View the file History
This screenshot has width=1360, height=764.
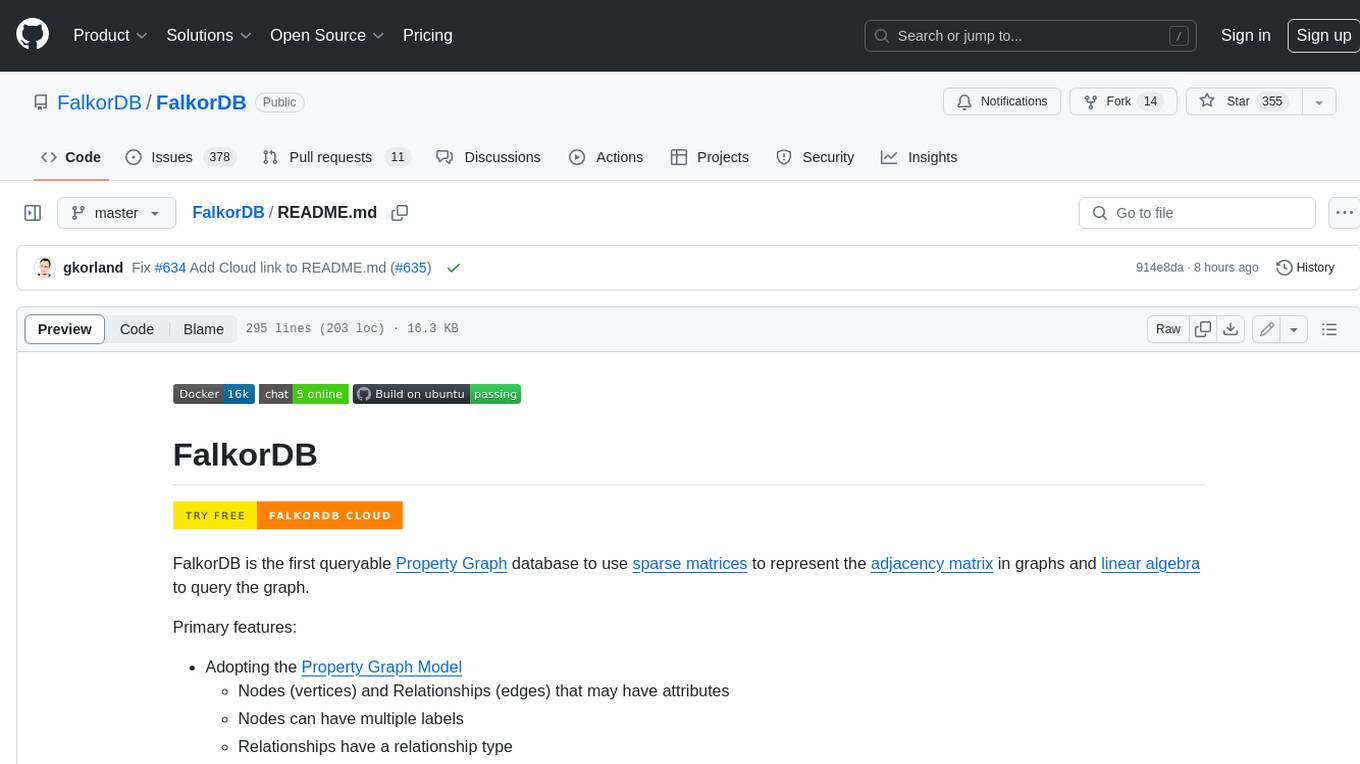click(1305, 268)
